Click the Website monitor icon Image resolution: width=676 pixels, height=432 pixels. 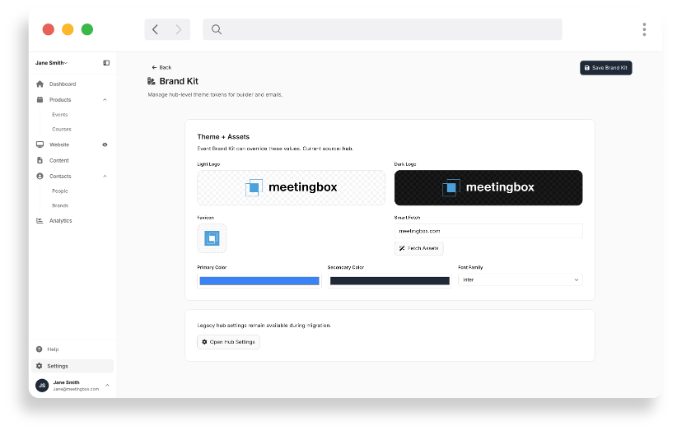(40, 144)
